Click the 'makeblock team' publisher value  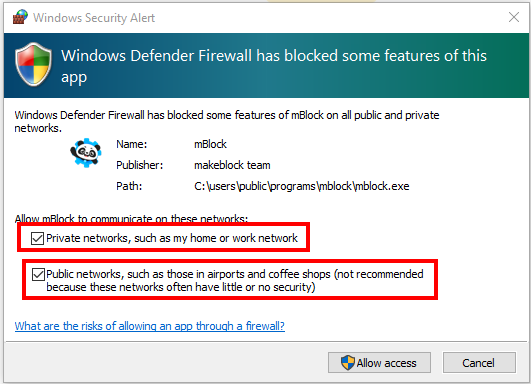click(x=232, y=165)
